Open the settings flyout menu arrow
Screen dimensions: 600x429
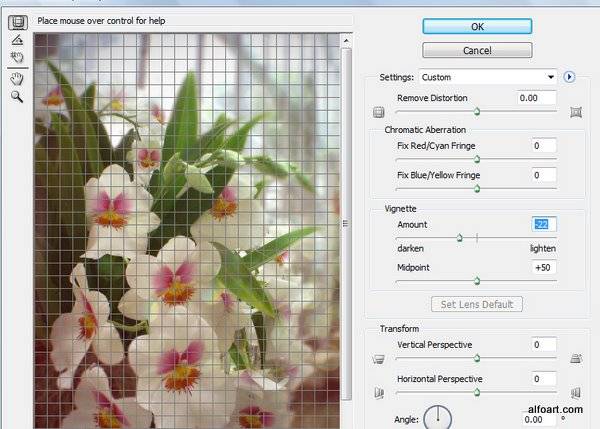click(569, 77)
